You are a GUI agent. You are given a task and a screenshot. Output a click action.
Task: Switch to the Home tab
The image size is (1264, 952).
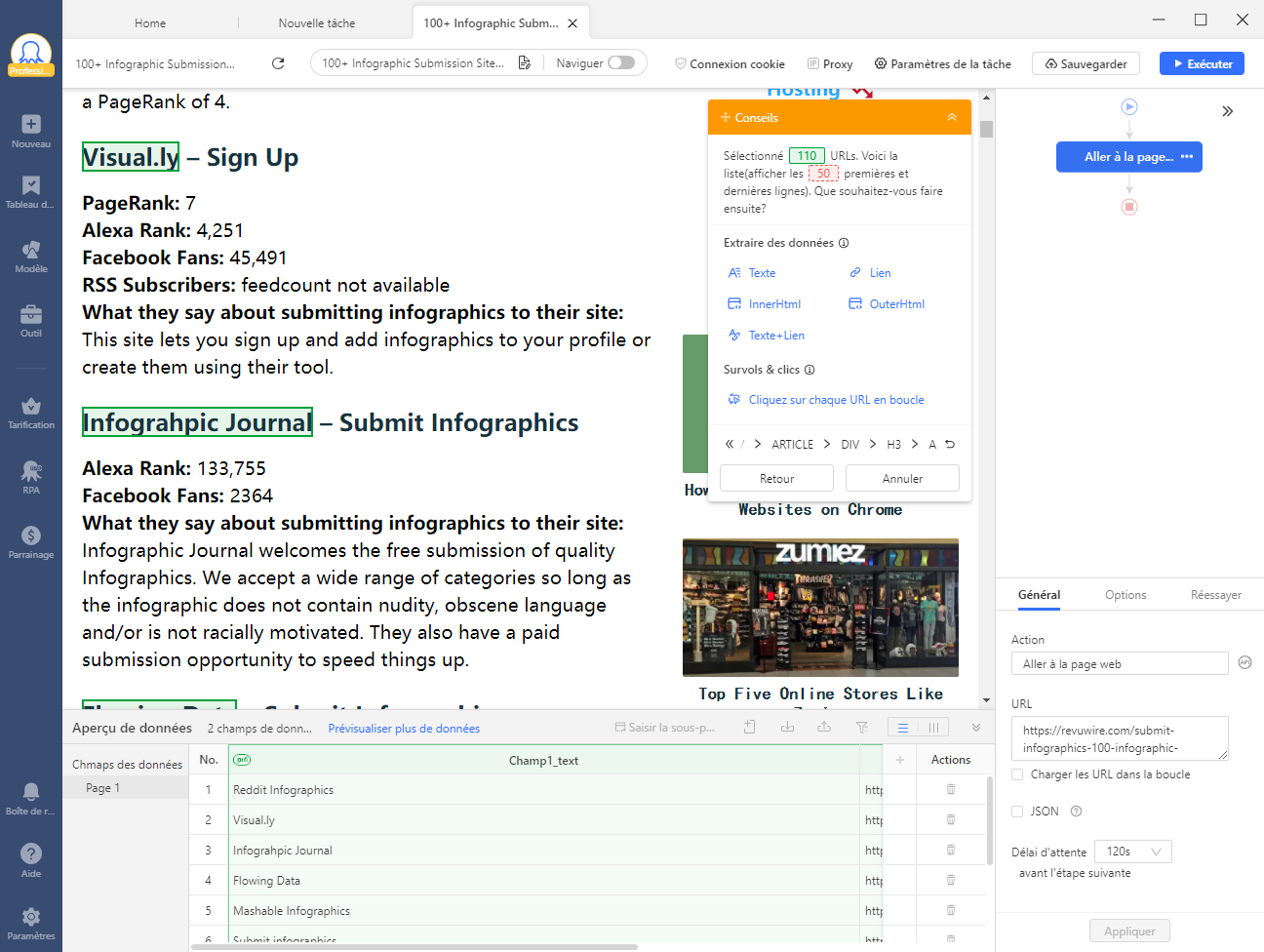pos(150,23)
